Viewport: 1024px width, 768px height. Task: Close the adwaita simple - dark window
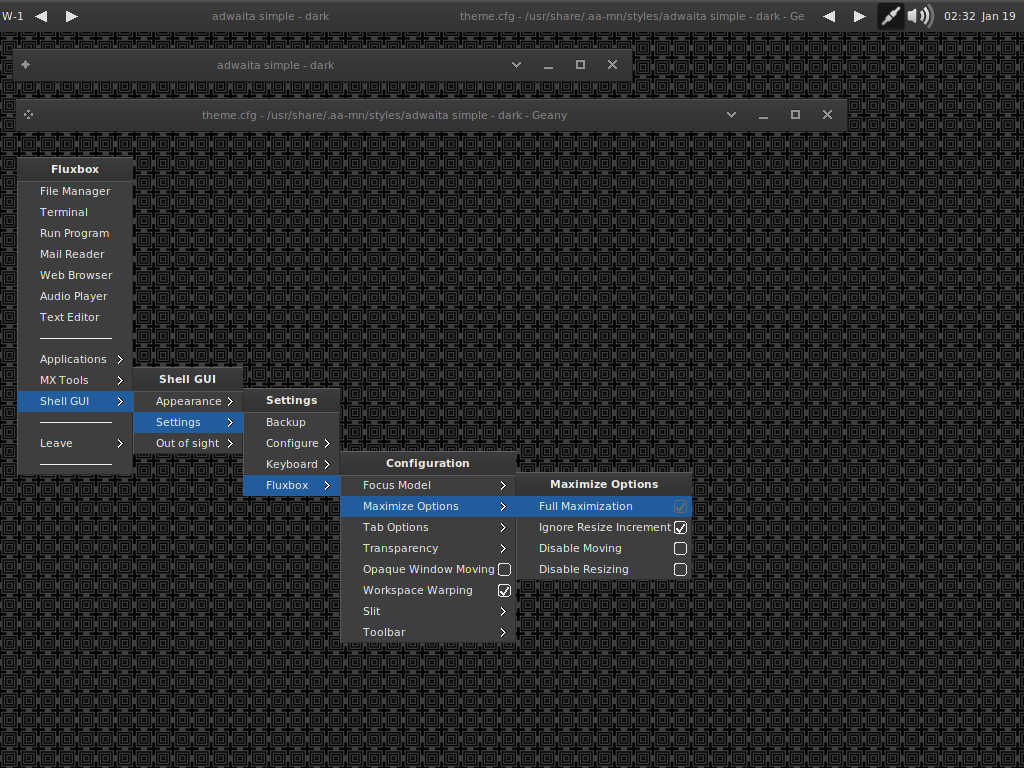tap(612, 65)
